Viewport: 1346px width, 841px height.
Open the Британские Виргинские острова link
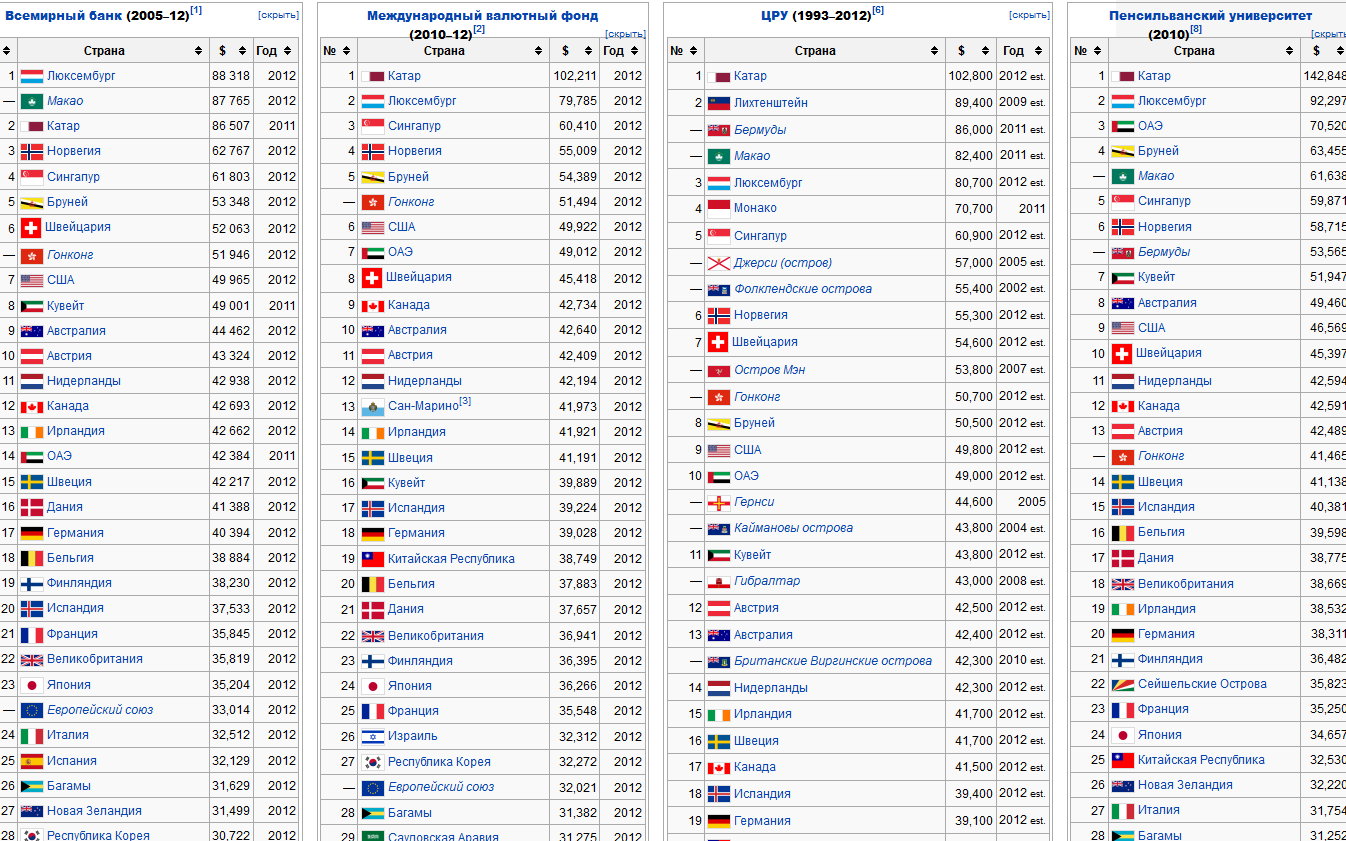(x=832, y=661)
